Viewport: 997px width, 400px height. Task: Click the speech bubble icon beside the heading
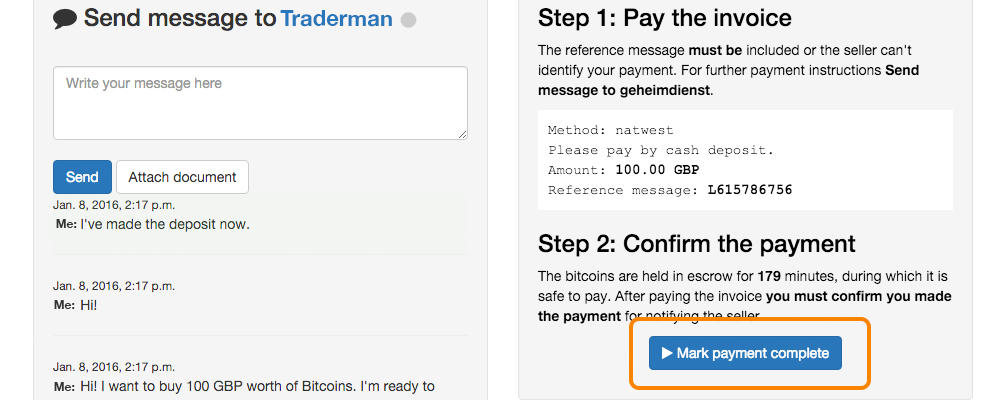click(x=65, y=19)
